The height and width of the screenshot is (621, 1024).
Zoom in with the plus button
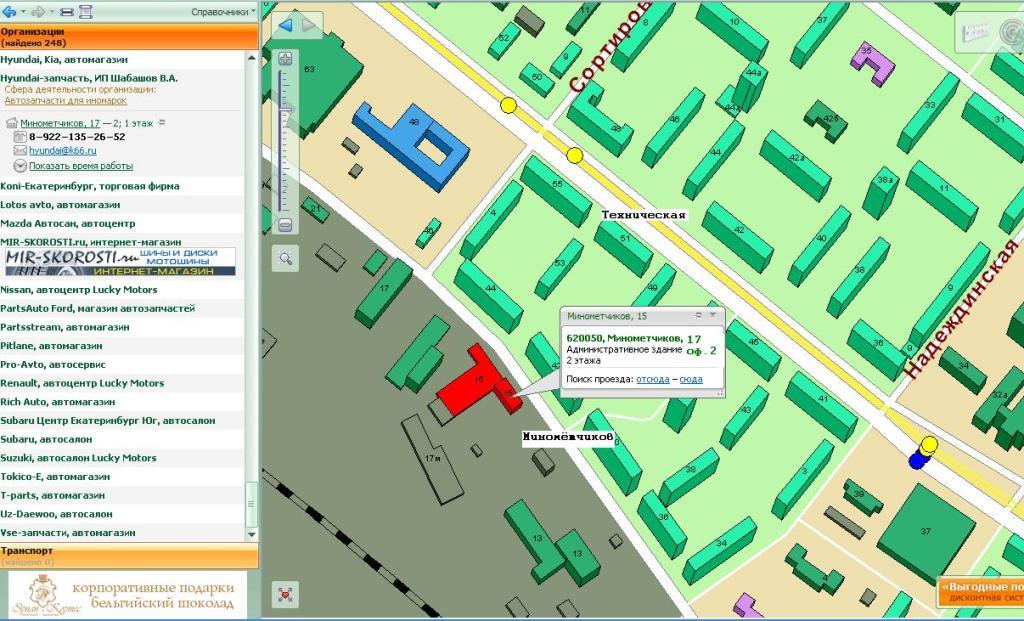285,58
